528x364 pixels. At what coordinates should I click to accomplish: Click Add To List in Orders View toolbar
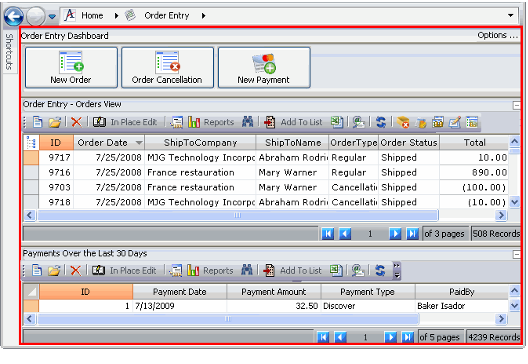[x=293, y=122]
